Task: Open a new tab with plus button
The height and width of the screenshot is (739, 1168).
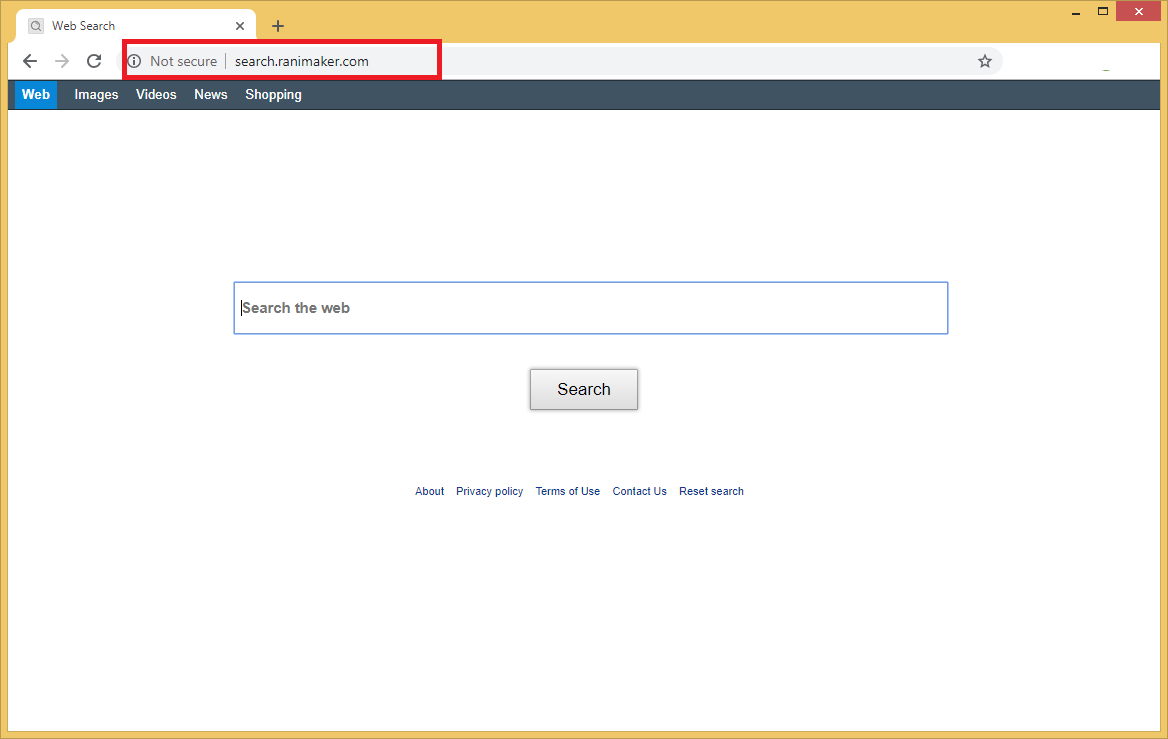Action: [278, 26]
